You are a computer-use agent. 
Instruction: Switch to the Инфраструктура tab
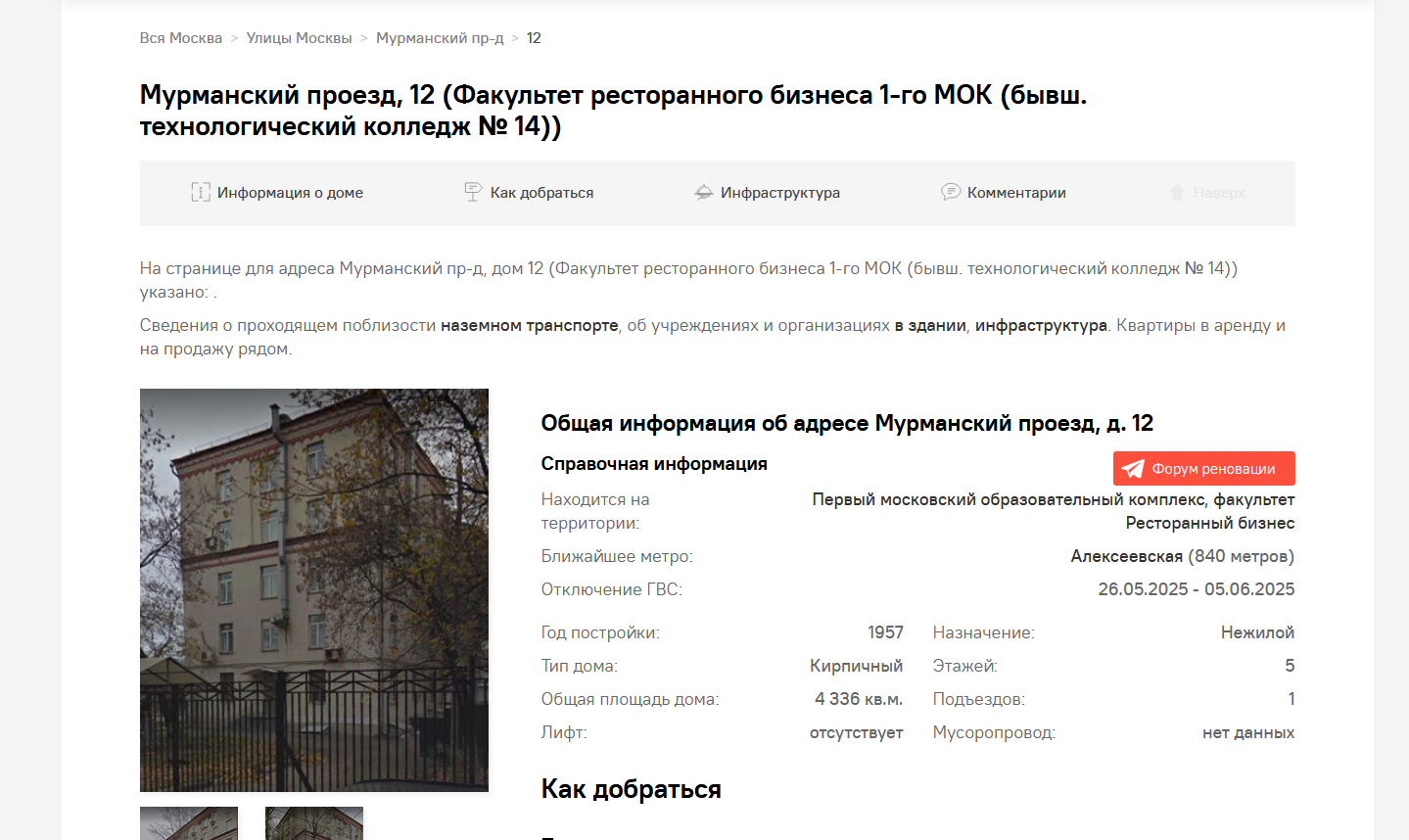tap(779, 193)
